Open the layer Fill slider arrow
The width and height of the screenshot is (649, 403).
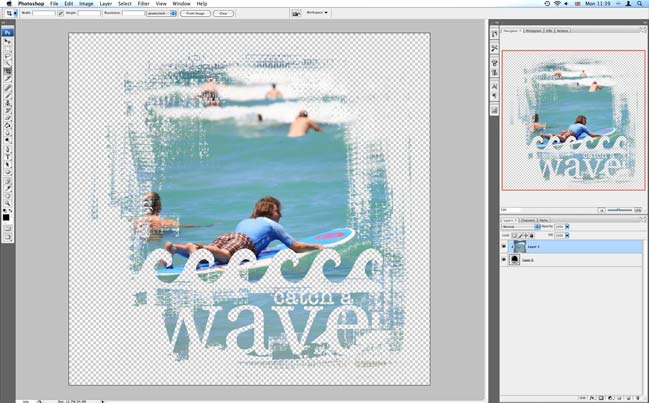pyautogui.click(x=567, y=235)
